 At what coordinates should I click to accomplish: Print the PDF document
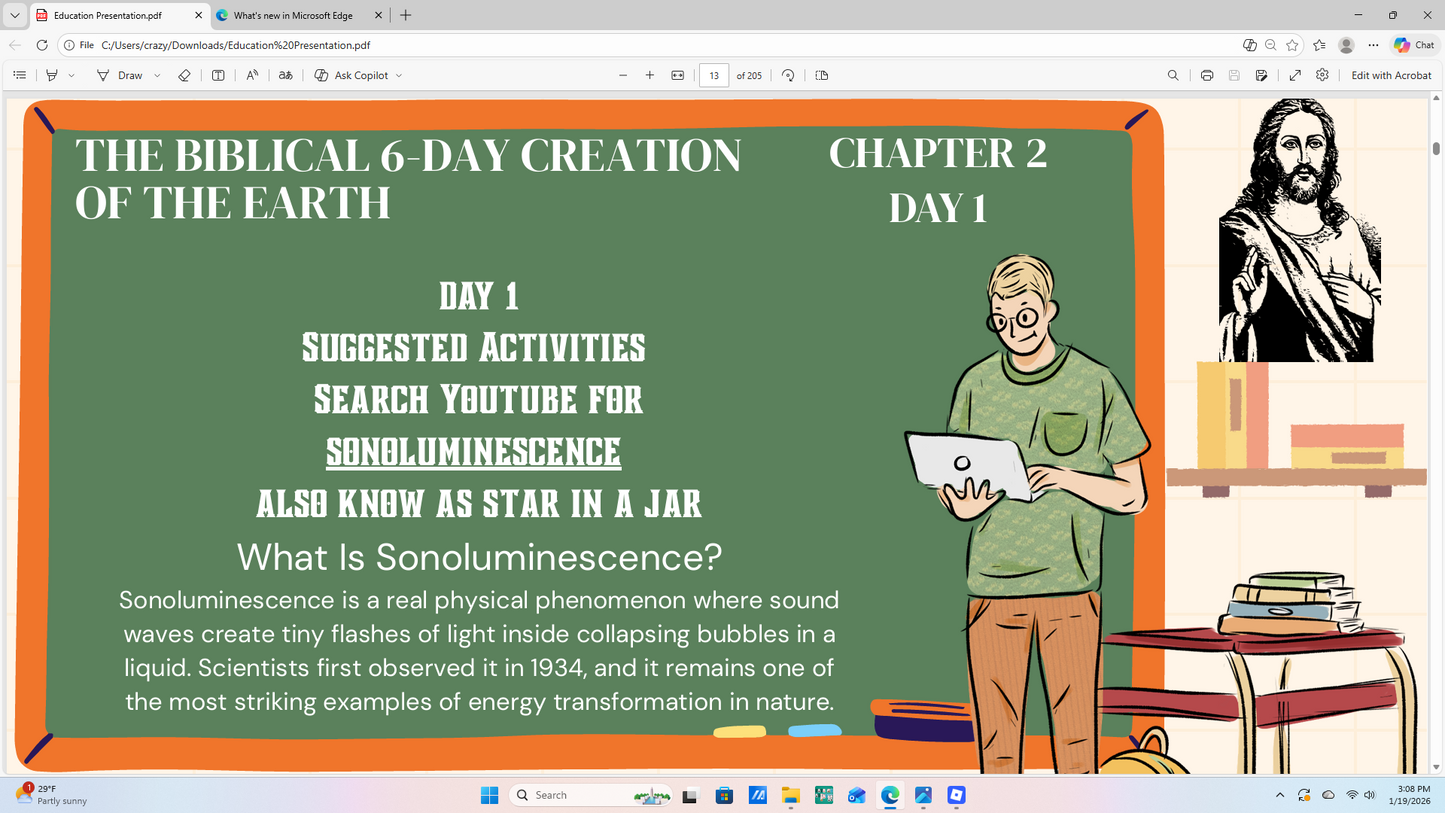1207,75
